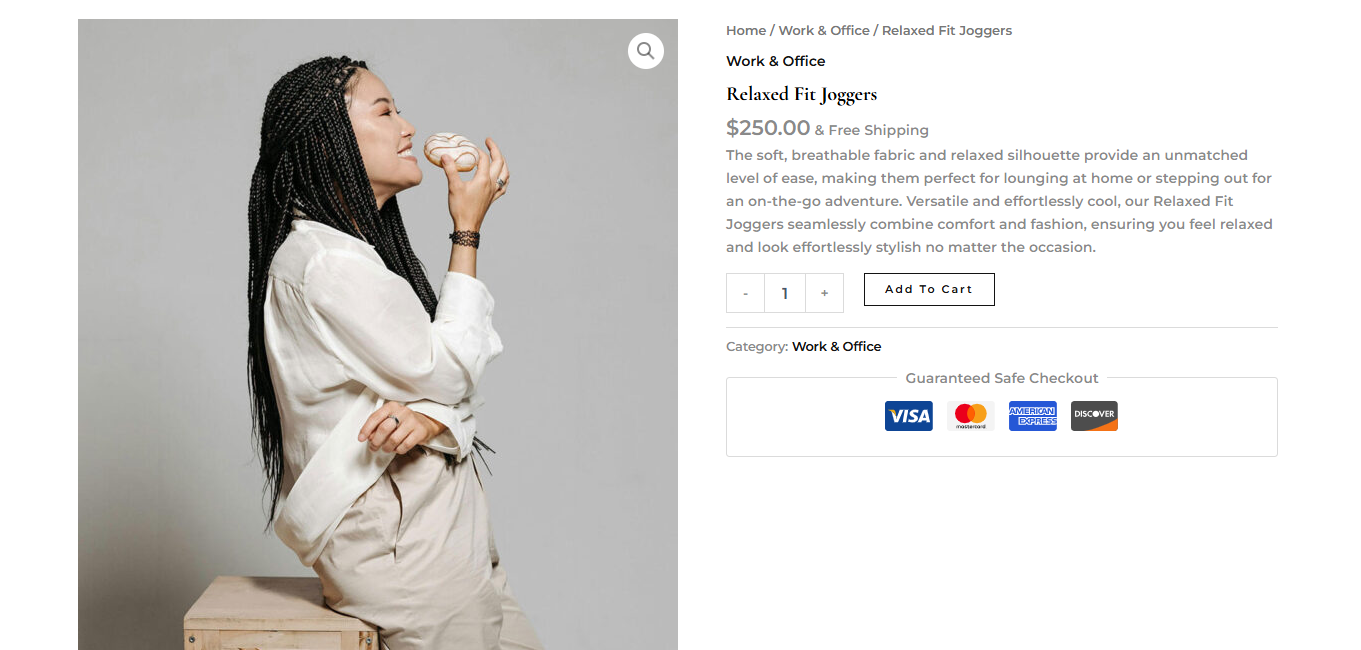Click the Discover card payment icon
1361x650 pixels.
pyautogui.click(x=1094, y=415)
